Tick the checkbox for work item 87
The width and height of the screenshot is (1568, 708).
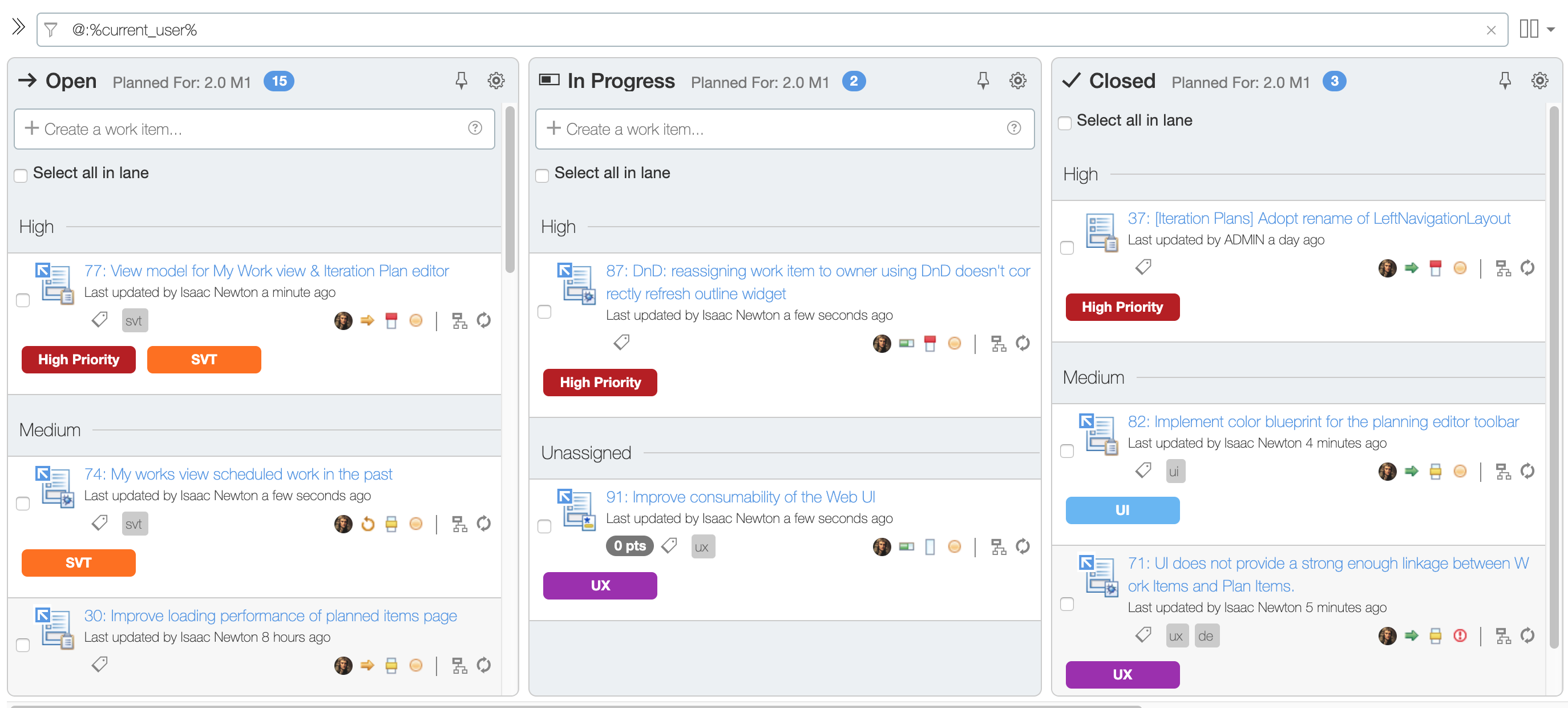pyautogui.click(x=544, y=311)
